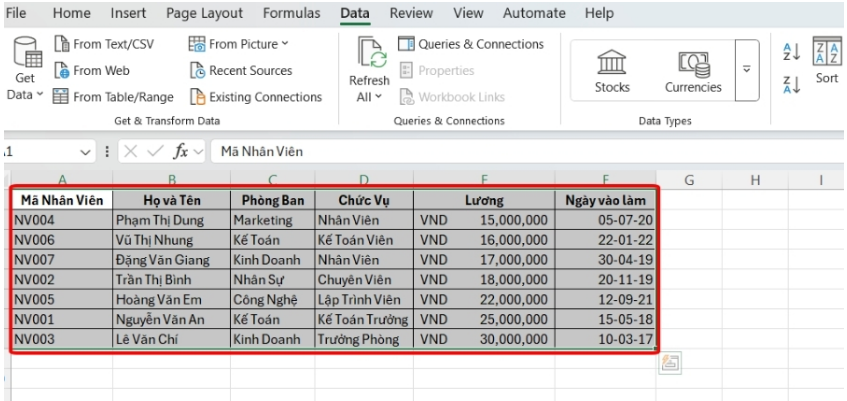847x401 pixels.
Task: Click the Nhân Sự cell
Action: (x=273, y=280)
